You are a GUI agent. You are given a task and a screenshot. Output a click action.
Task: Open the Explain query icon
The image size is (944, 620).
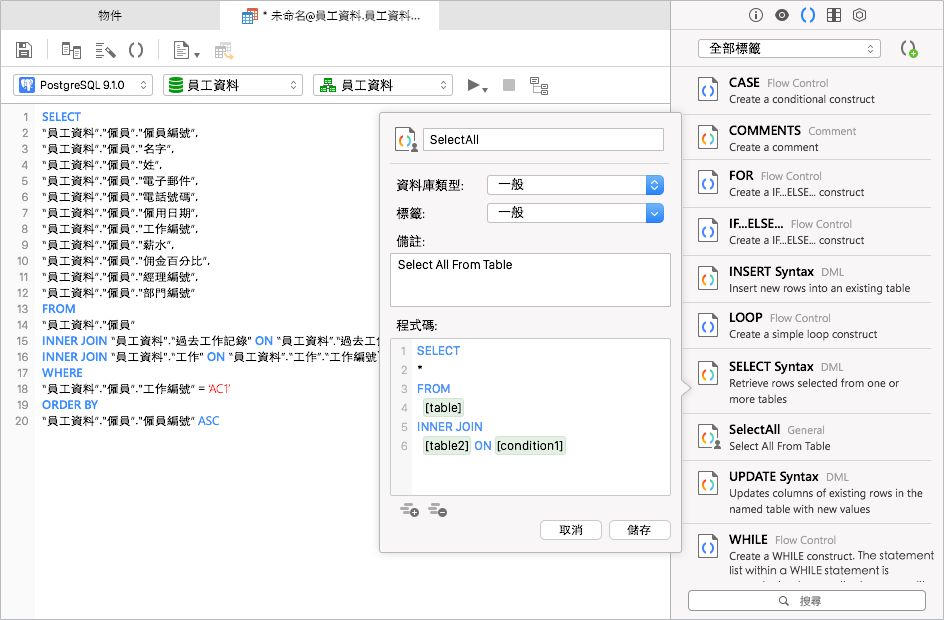pyautogui.click(x=539, y=85)
